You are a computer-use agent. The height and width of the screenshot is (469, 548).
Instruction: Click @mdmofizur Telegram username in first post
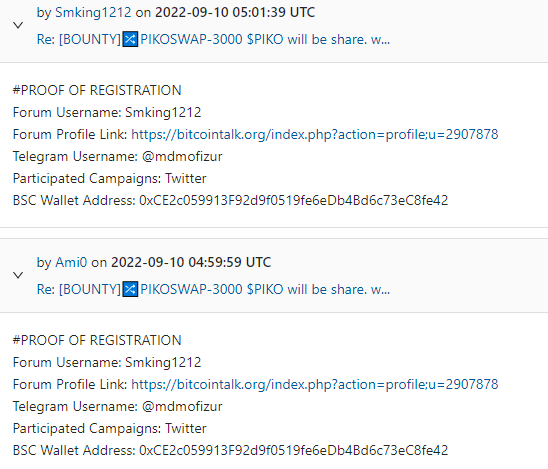(182, 156)
